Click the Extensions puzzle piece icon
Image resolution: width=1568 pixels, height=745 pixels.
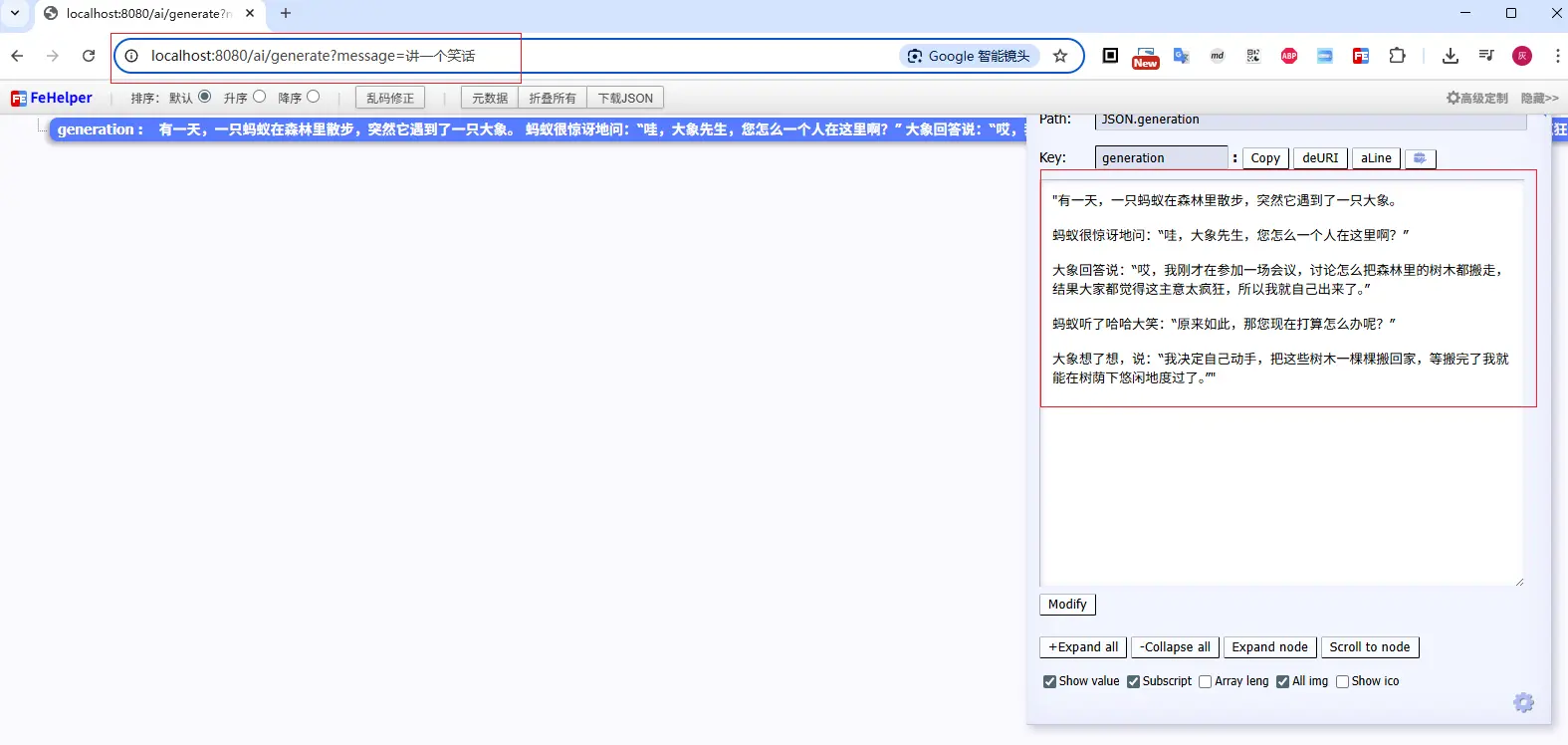pyautogui.click(x=1397, y=56)
